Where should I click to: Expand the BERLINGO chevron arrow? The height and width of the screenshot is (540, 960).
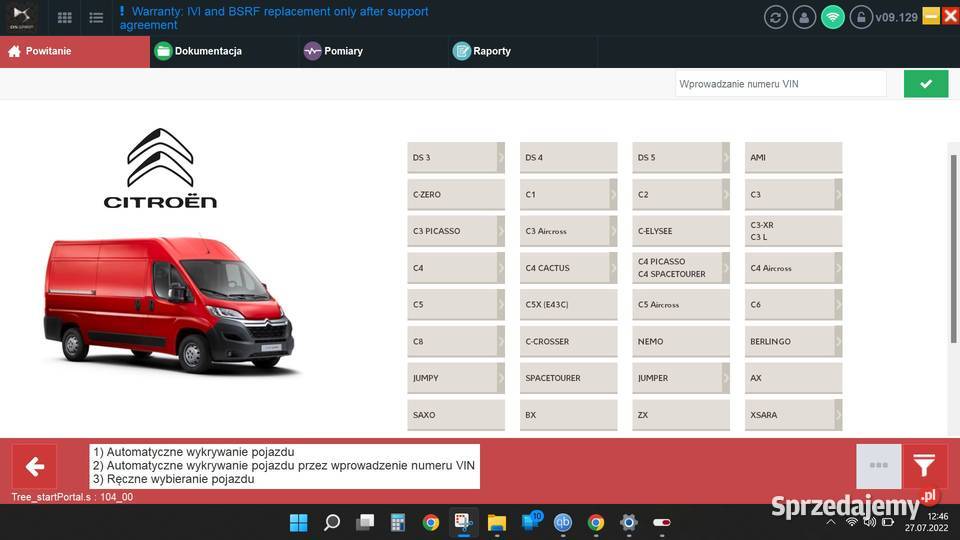tap(838, 341)
